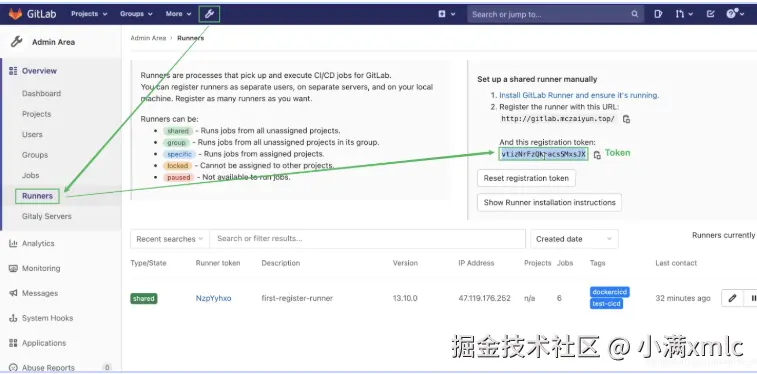The image size is (757, 374).
Task: Open Abuse Reports in sidebar
Action: (48, 368)
